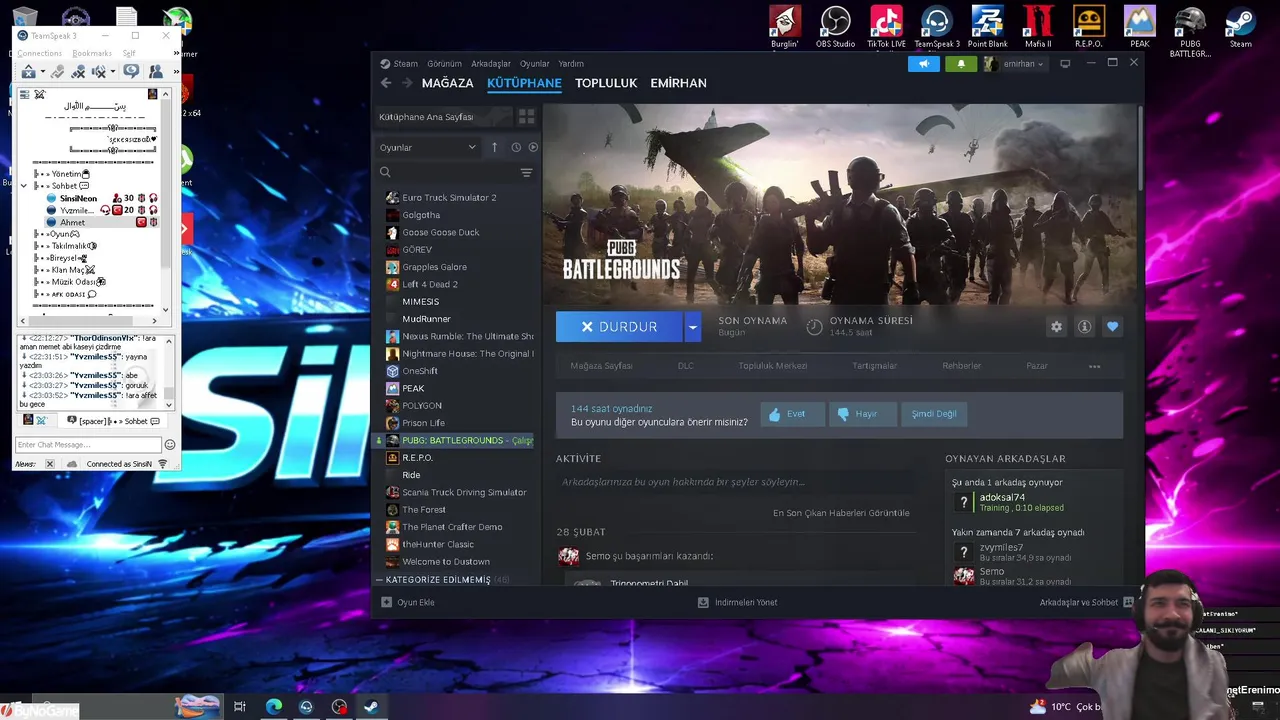Open OBS Studio desktop shortcut
Viewport: 1280px width, 720px height.
[x=835, y=28]
